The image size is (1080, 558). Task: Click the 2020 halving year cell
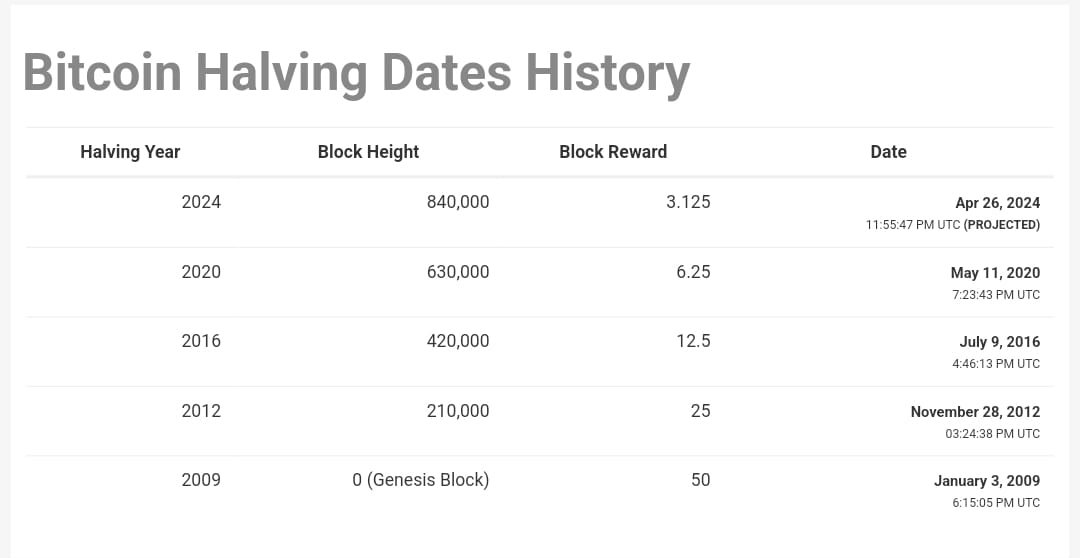pyautogui.click(x=201, y=271)
